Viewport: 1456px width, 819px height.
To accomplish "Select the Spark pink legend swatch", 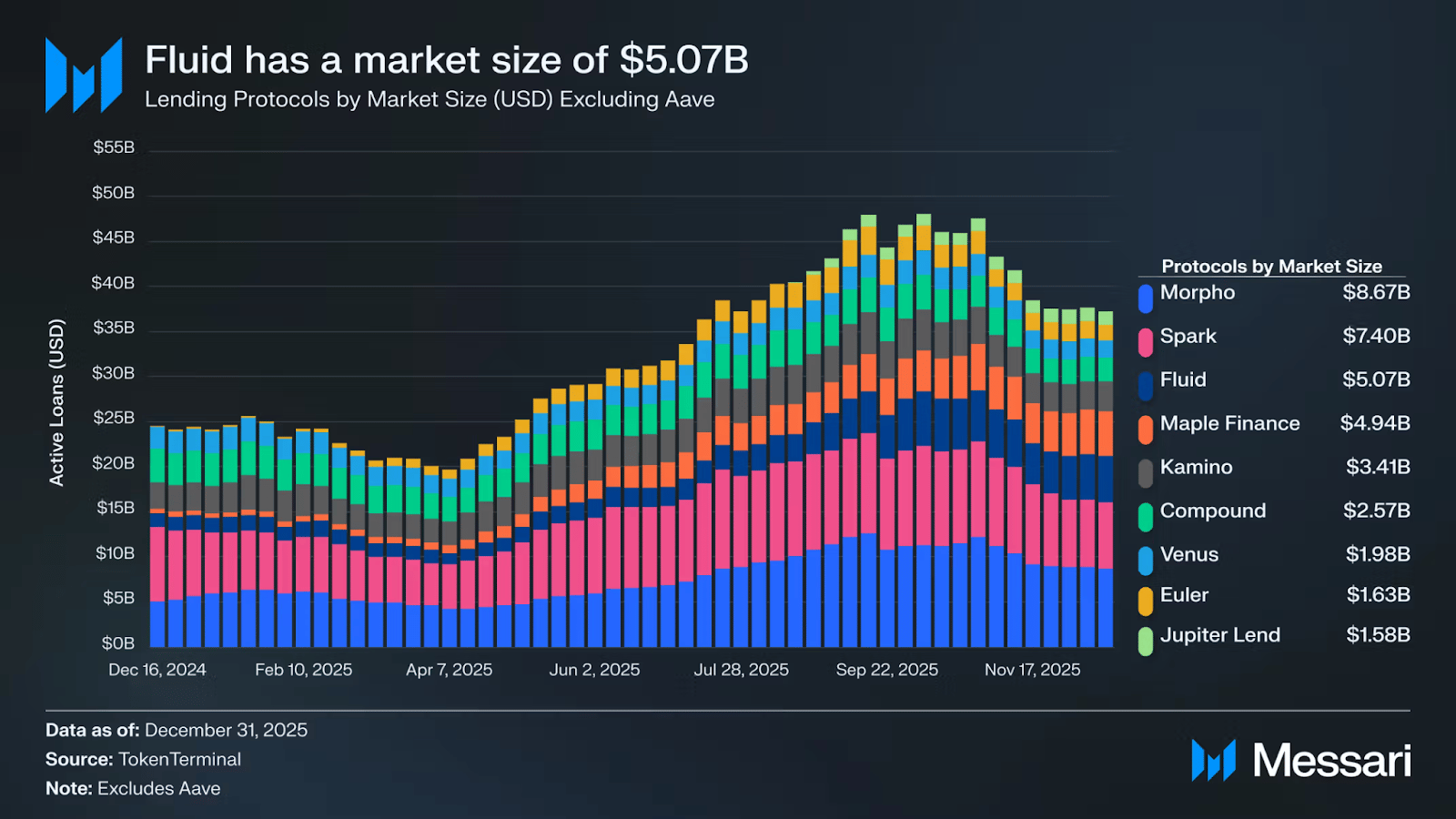I will pos(1146,342).
